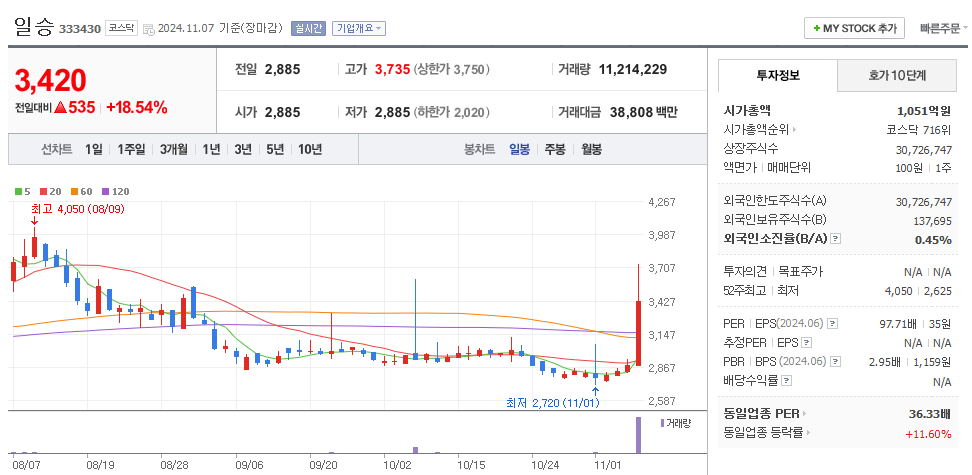972x475 pixels.
Task: Expand the 빠른주문 dropdown
Action: (x=943, y=29)
